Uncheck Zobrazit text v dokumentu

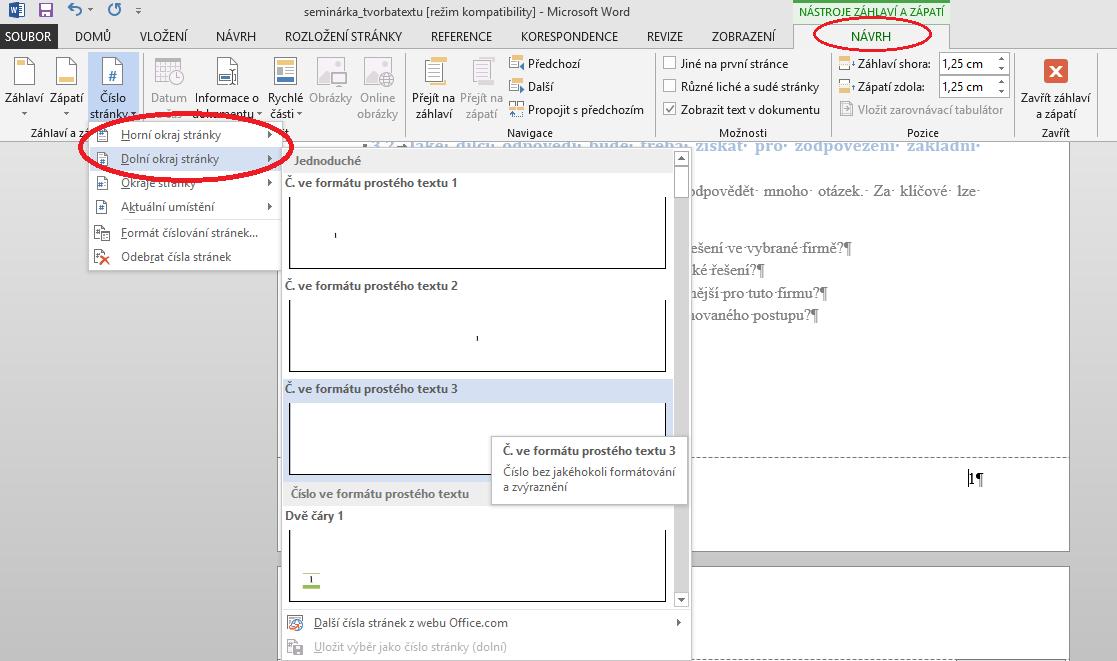pyautogui.click(x=669, y=109)
